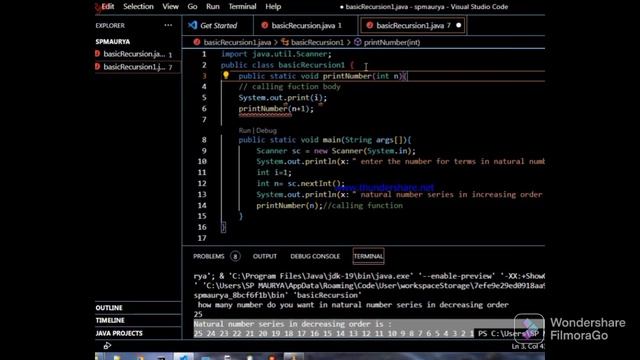This screenshot has height=360, width=640.
Task: Click the icon in the status bar's left corner
Action: [x=107, y=346]
